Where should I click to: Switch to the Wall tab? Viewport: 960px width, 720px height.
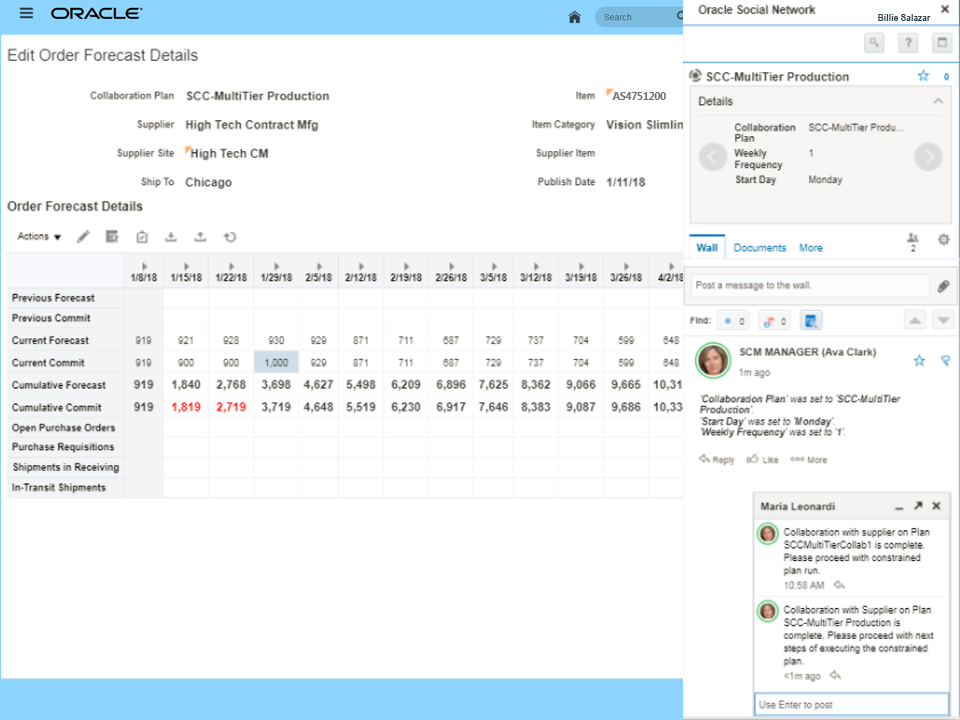(x=707, y=247)
